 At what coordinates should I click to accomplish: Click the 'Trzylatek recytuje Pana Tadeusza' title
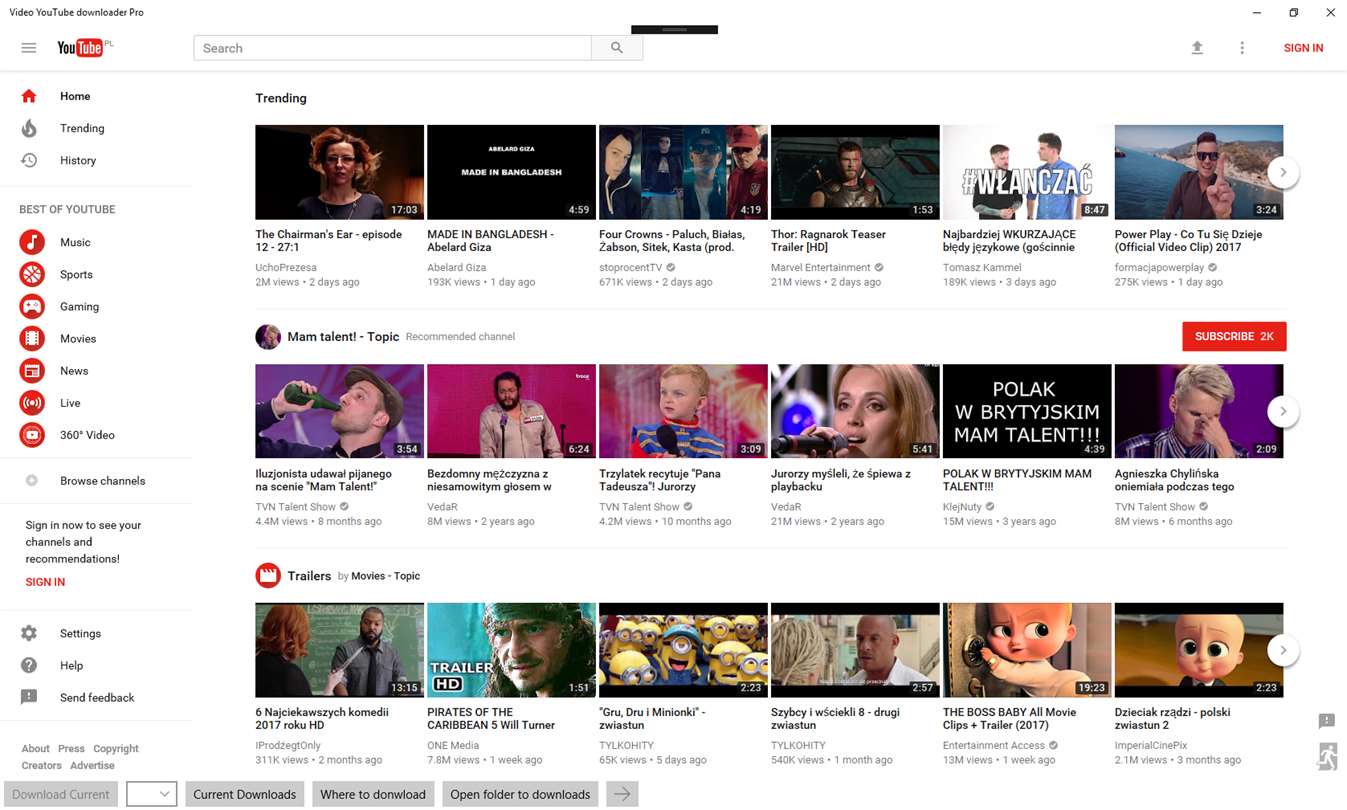coord(660,480)
